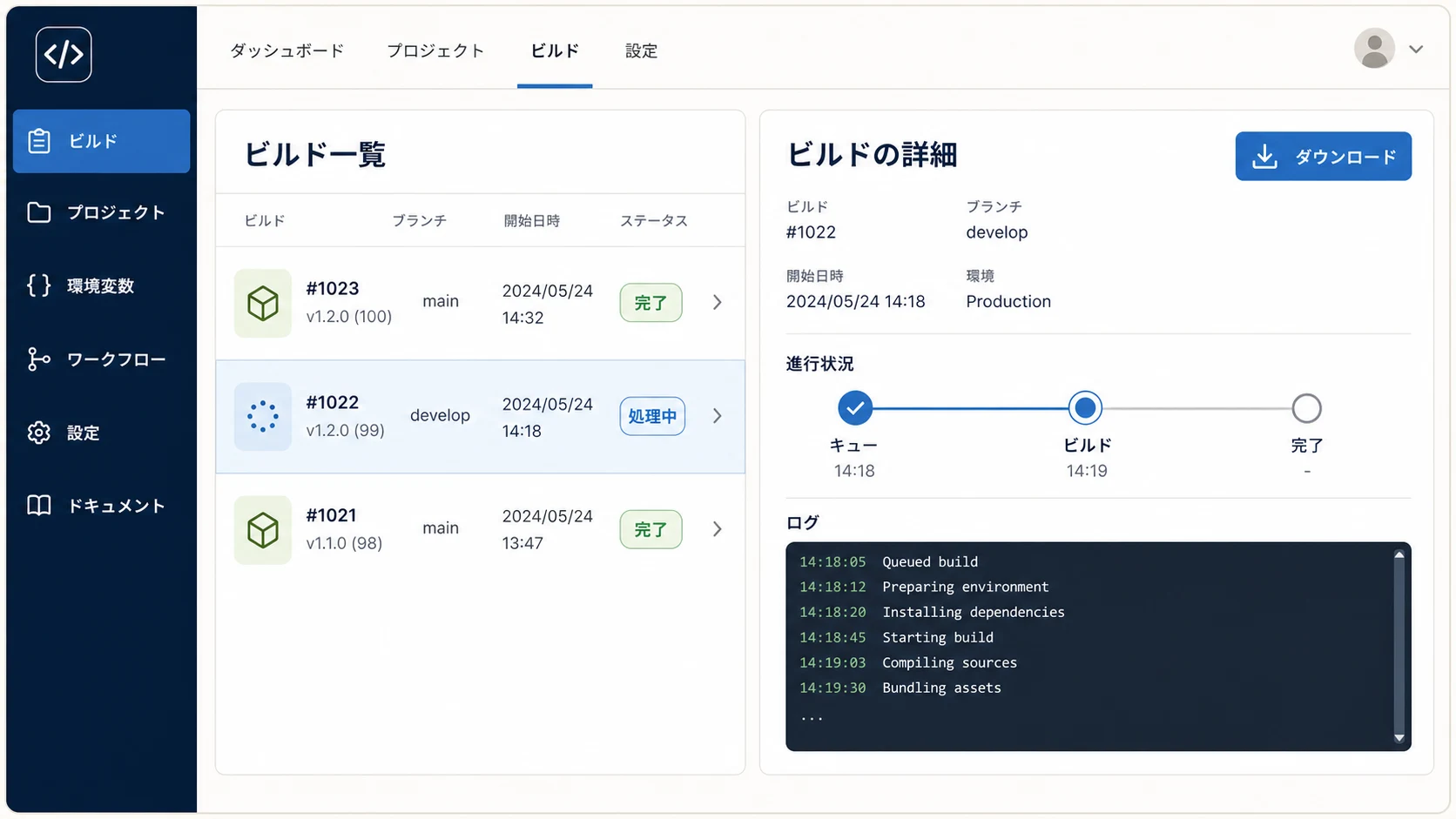Click the 開始日時 column header in build list
The width and height of the screenshot is (1456, 819).
(532, 221)
